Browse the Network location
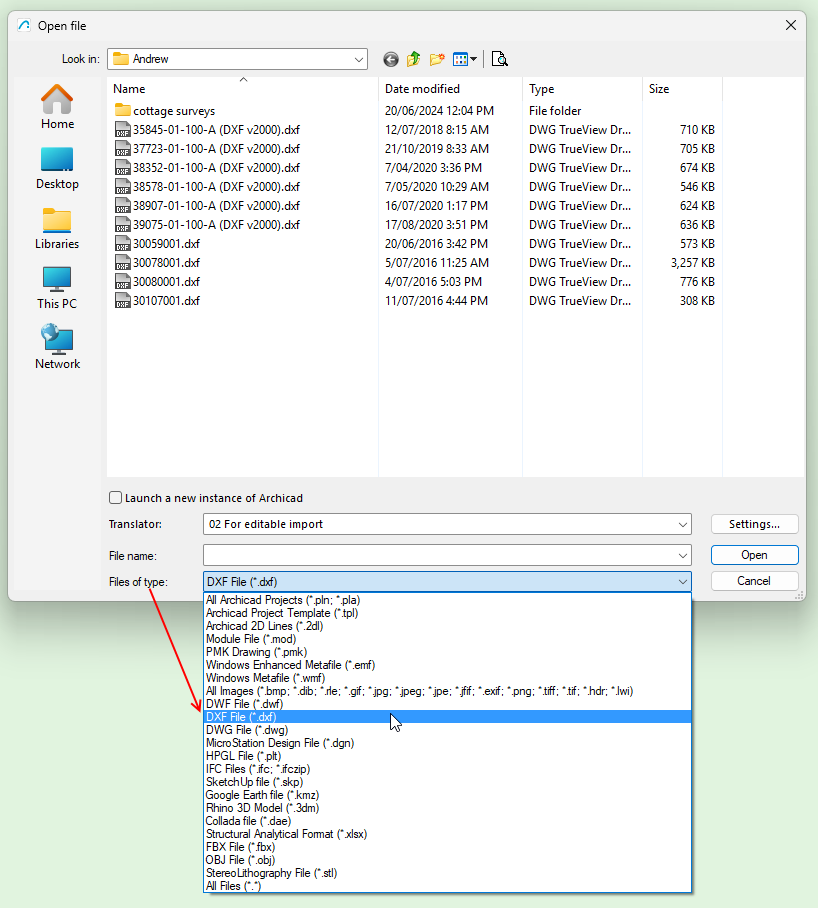Screen dimensions: 818x908 click(x=57, y=347)
